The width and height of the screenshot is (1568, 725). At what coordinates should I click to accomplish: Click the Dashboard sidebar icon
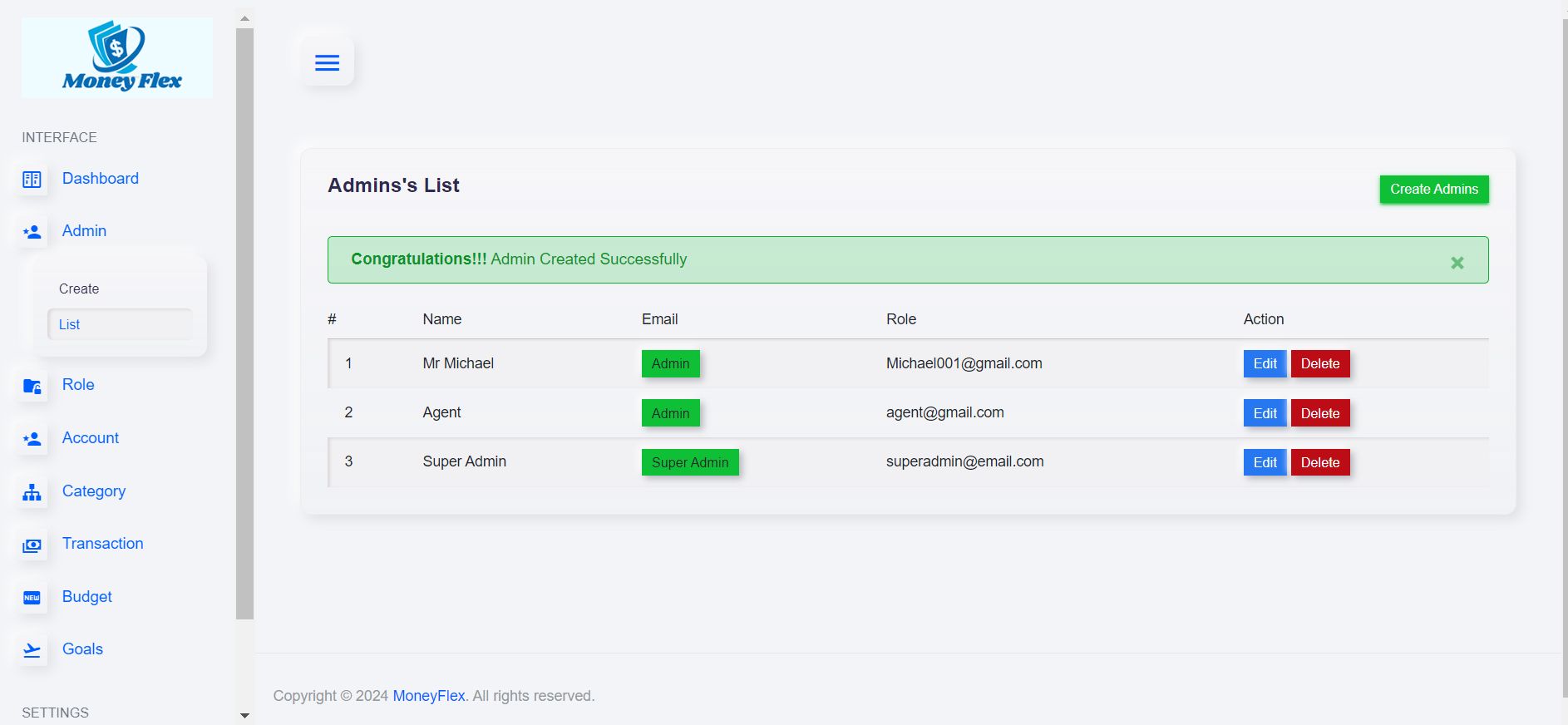coord(32,180)
